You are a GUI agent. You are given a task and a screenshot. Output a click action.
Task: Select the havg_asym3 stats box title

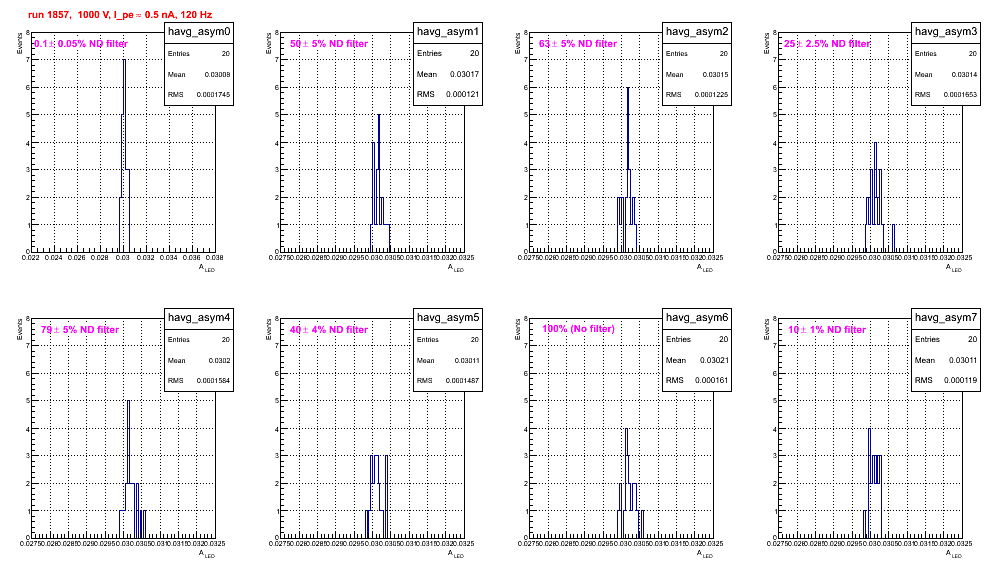pyautogui.click(x=946, y=31)
